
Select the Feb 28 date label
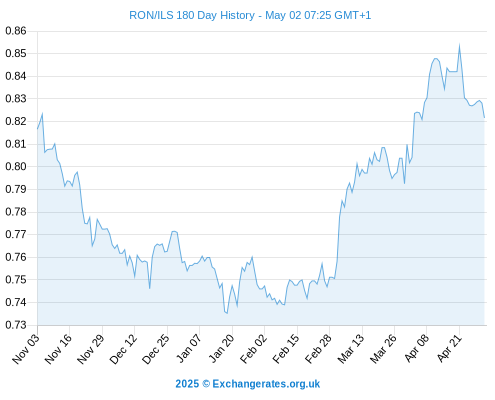pos(318,349)
